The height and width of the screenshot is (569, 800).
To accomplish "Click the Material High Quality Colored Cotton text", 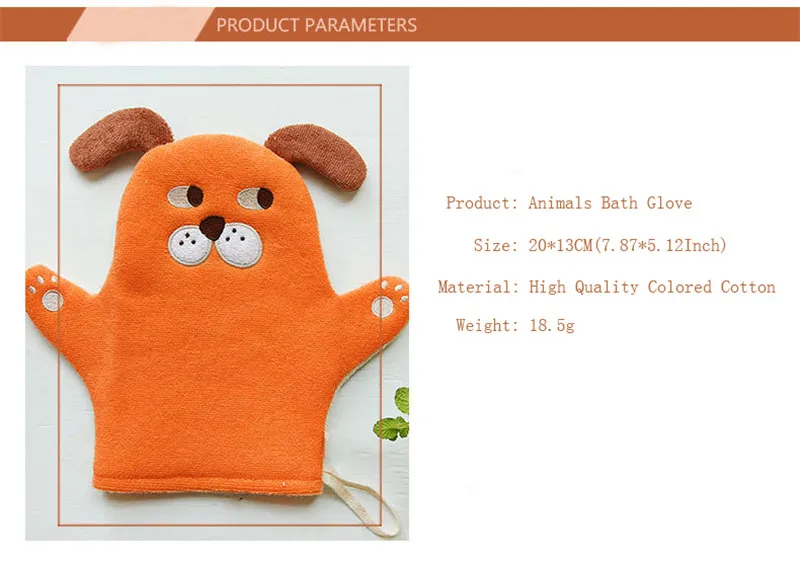I will coord(607,287).
